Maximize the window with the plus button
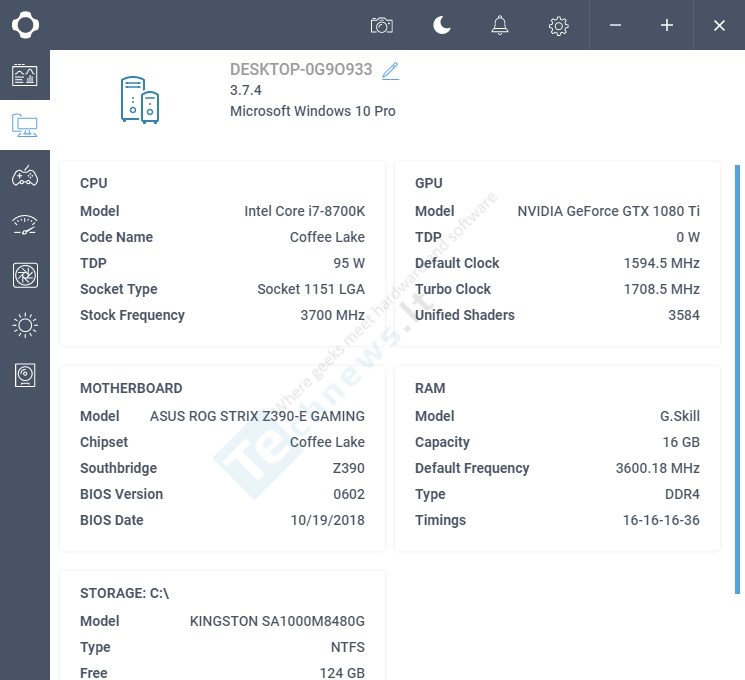Viewport: 745px width, 680px height. [x=667, y=25]
